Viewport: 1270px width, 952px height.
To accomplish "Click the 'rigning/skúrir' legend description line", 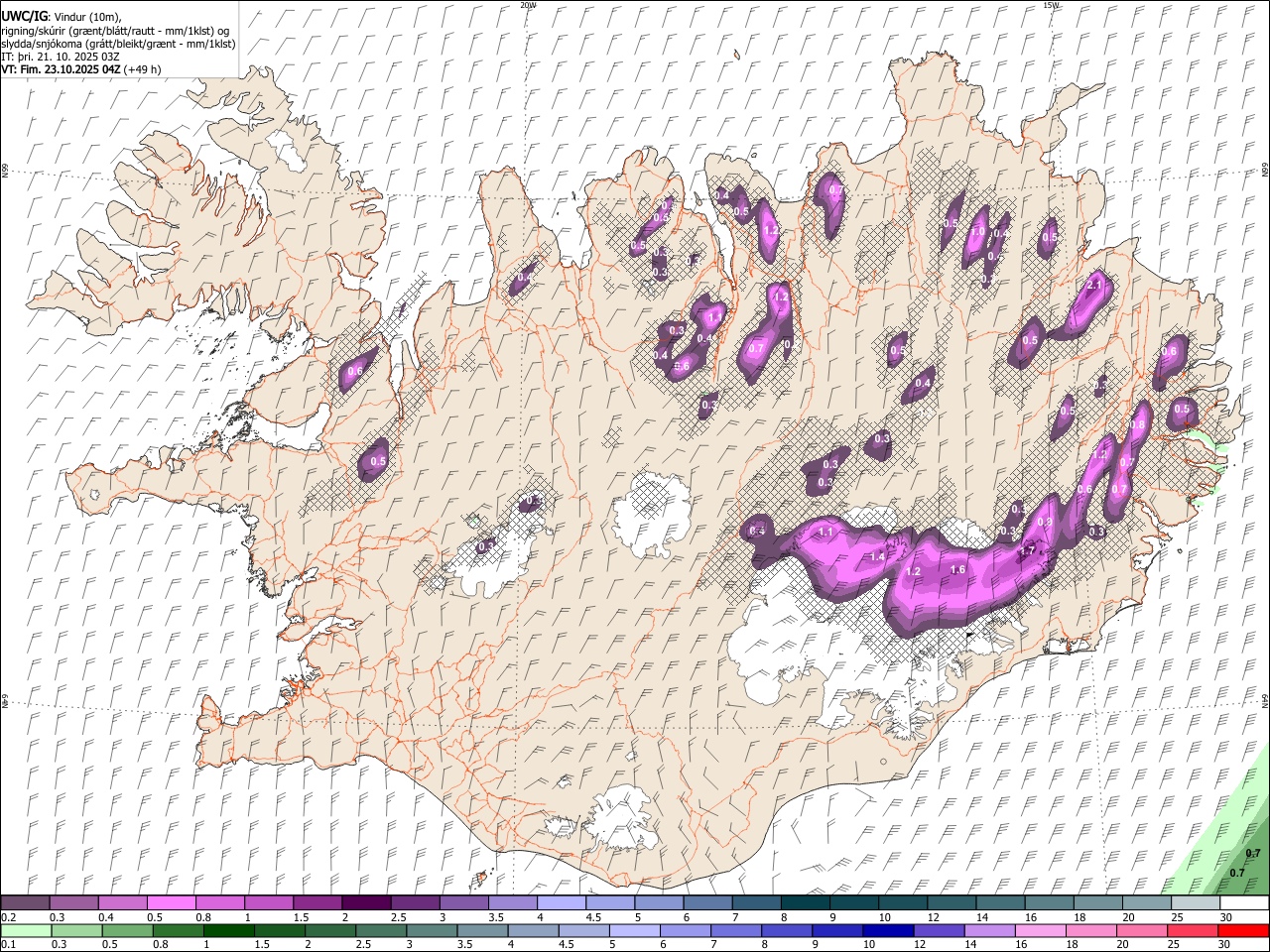I will click(x=116, y=31).
